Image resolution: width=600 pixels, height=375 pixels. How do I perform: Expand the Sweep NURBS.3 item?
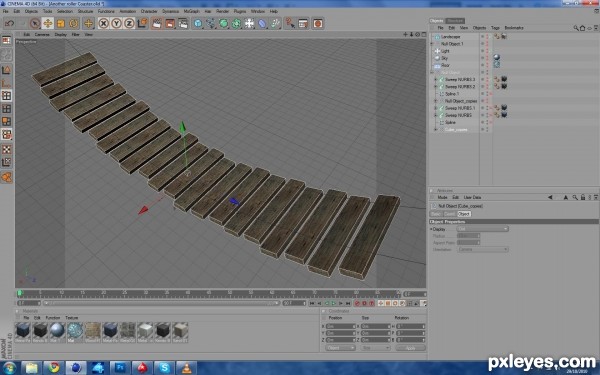pos(435,80)
